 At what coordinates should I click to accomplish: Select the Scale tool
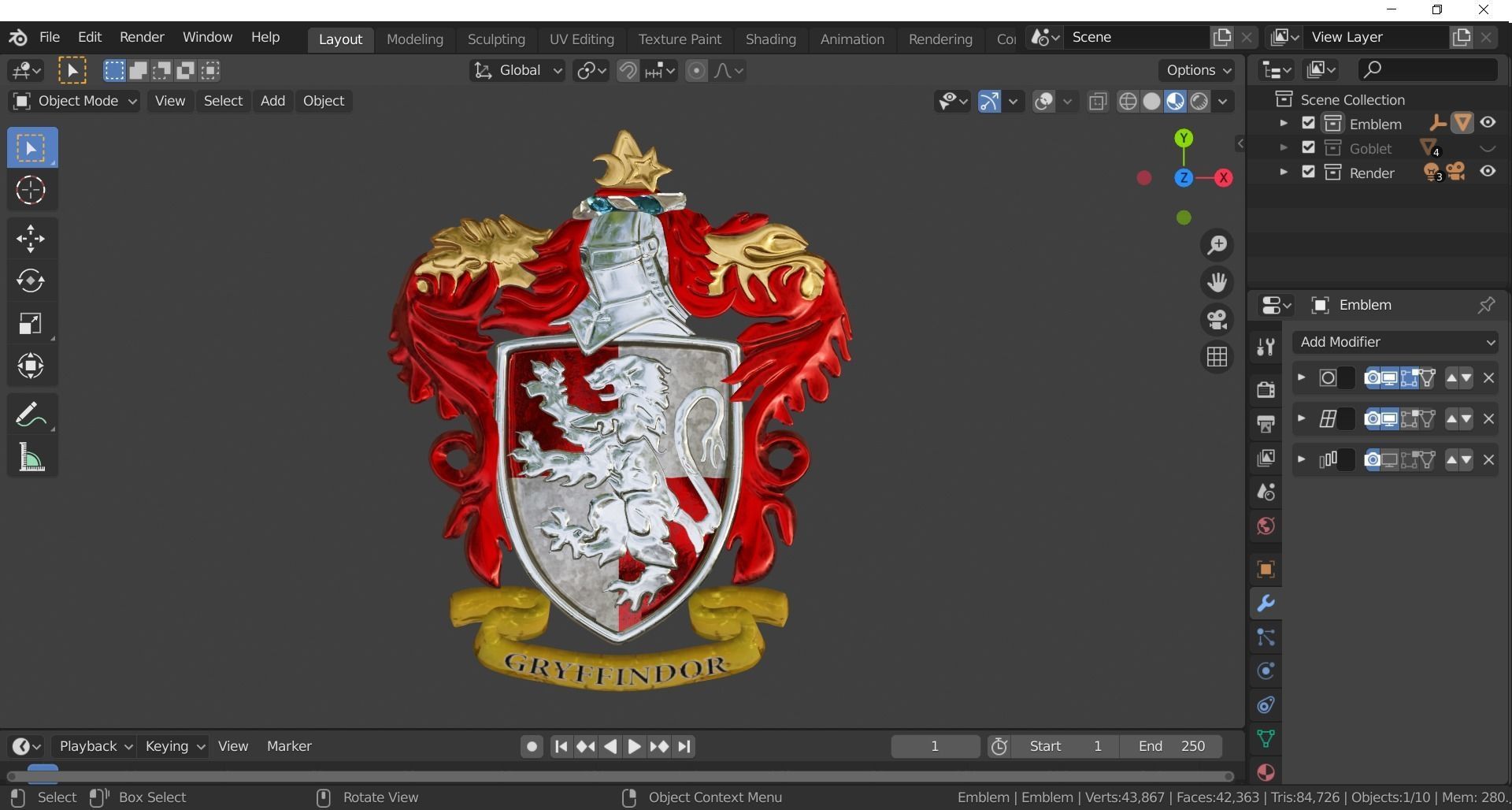tap(31, 323)
